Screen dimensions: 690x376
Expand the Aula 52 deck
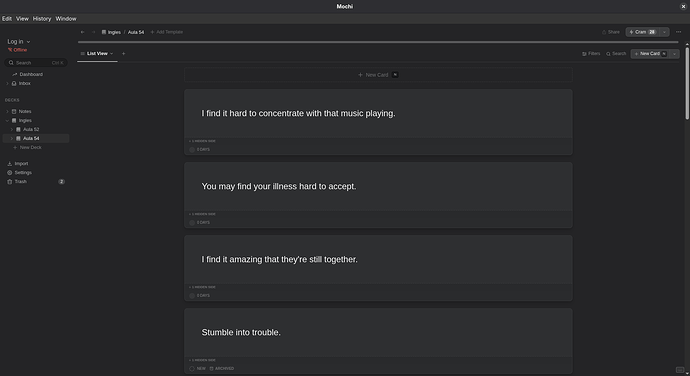[x=12, y=129]
